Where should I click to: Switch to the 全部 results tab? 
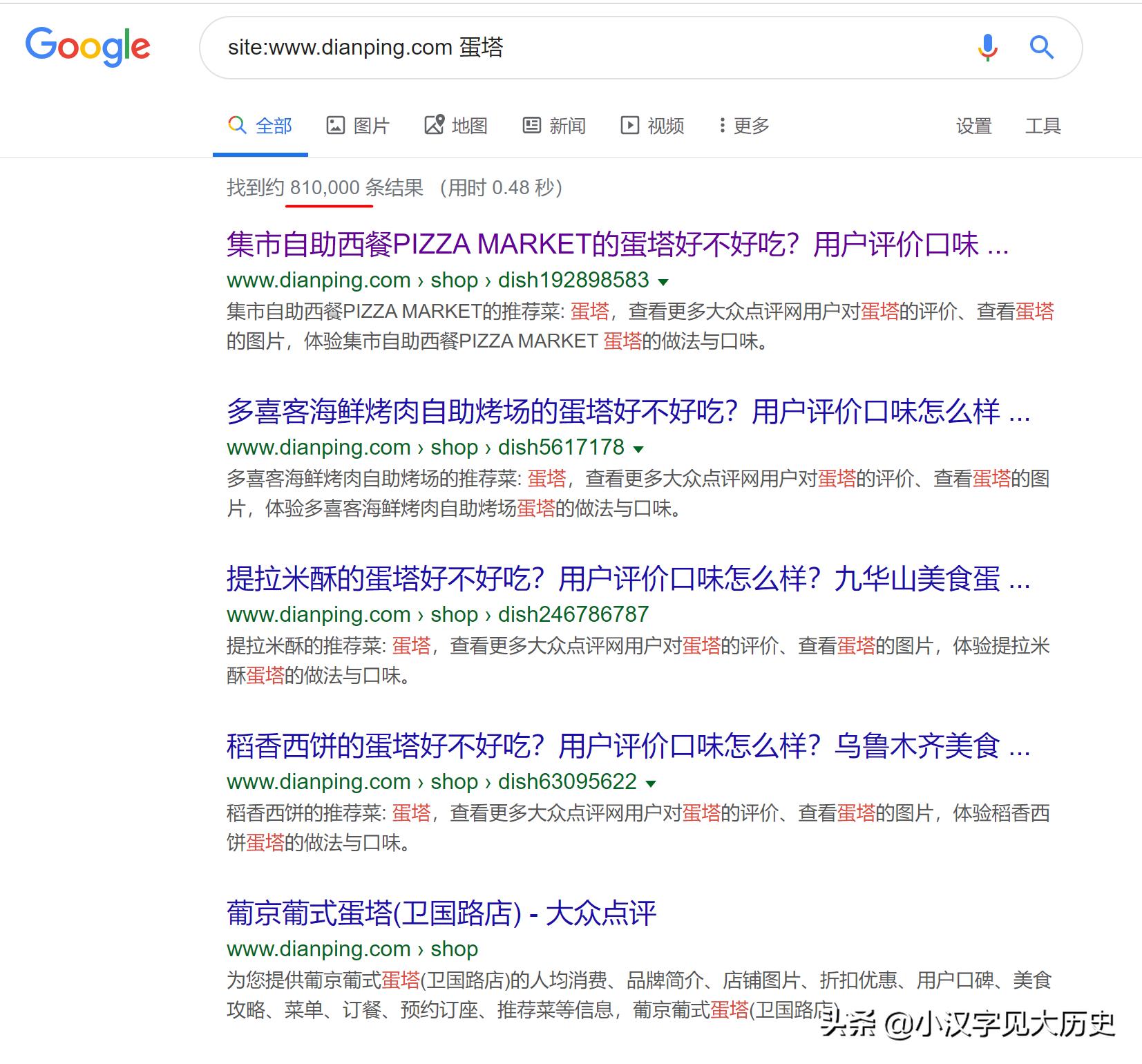[x=272, y=125]
